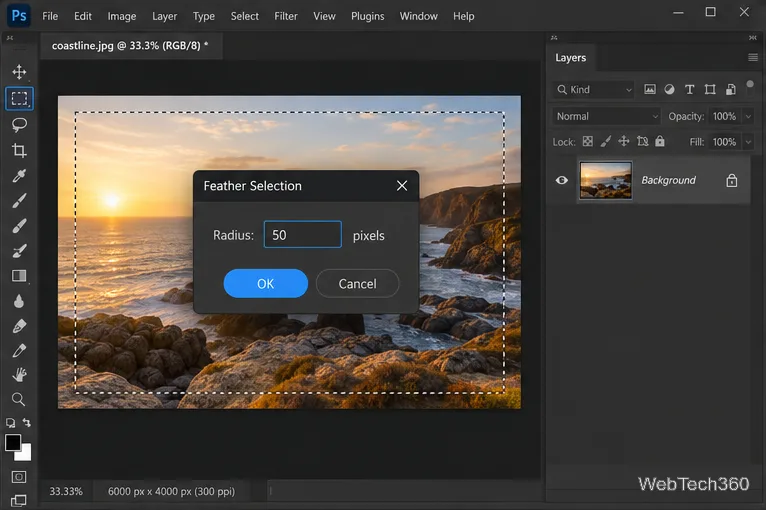This screenshot has width=766, height=510.
Task: Open the Window menu
Action: click(x=418, y=16)
